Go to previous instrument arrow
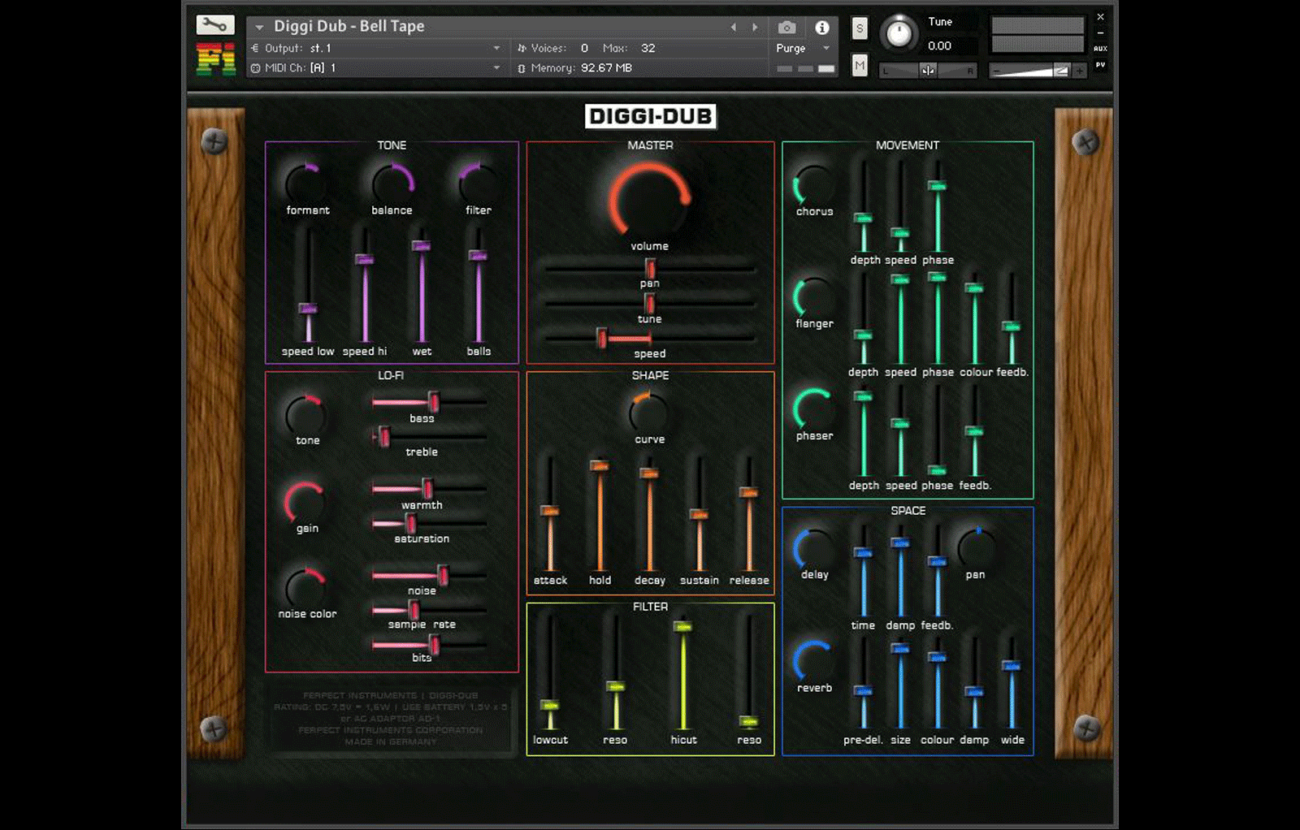 coord(733,28)
